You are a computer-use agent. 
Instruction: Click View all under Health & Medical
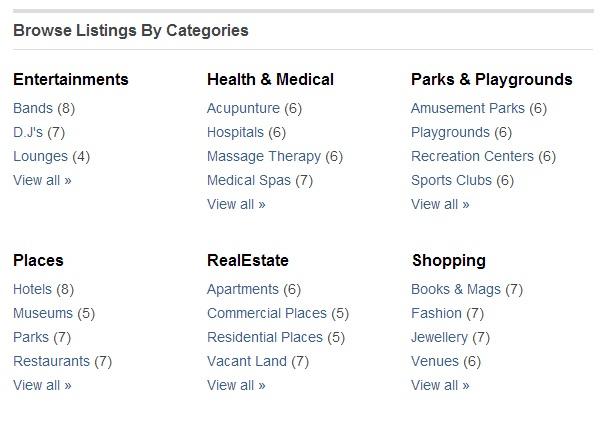236,204
